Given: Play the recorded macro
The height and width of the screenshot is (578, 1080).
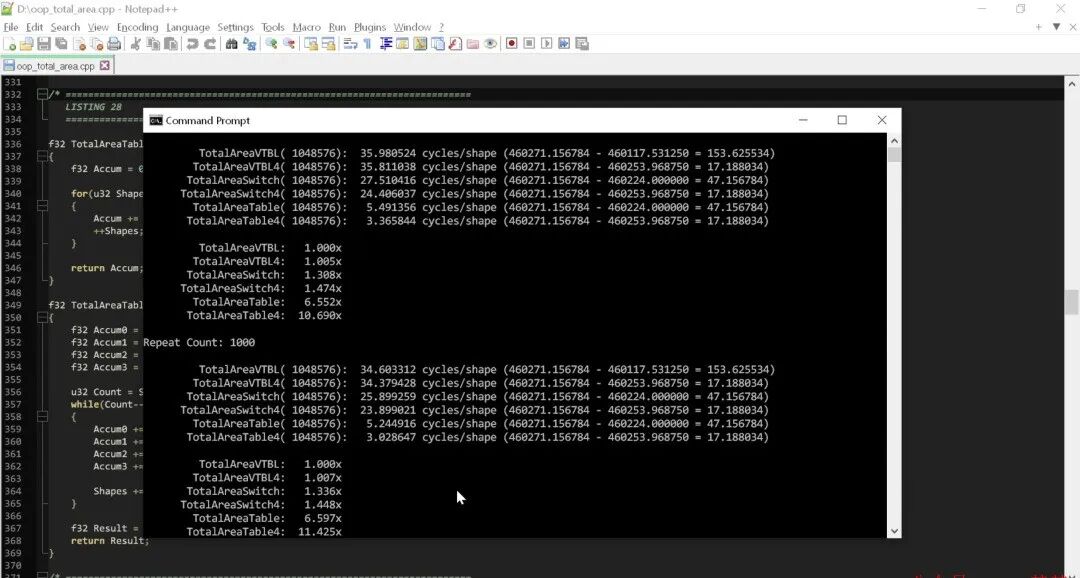Looking at the screenshot, I should (547, 43).
